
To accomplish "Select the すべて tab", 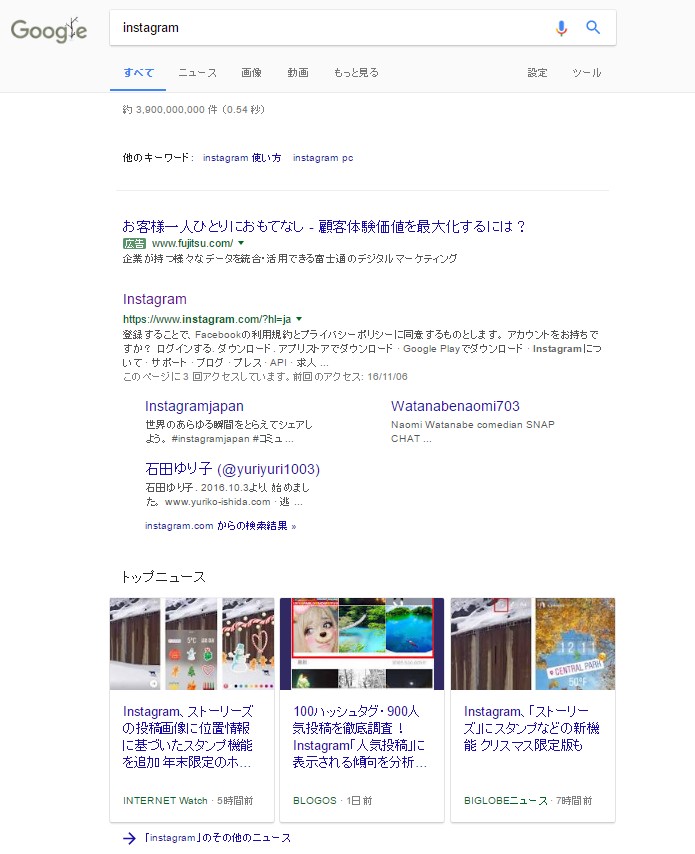I will (138, 72).
